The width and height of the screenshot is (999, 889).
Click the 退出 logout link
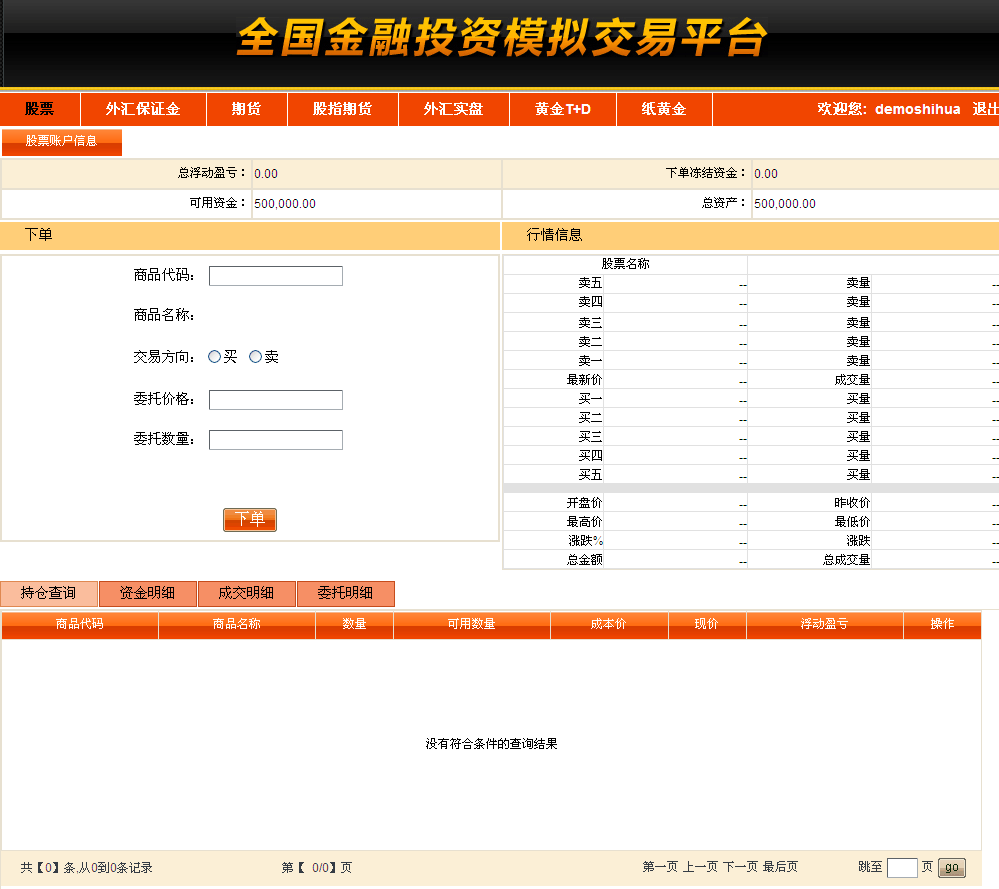click(985, 109)
